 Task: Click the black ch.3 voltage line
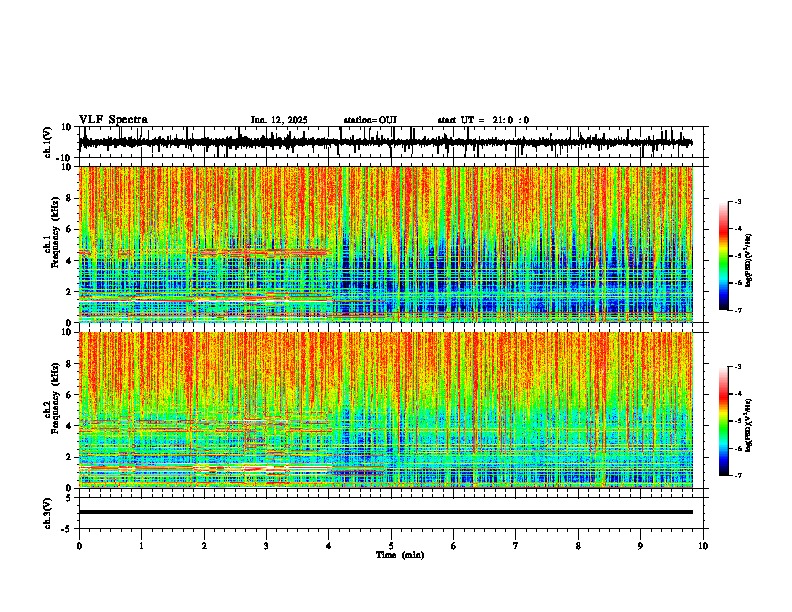click(x=385, y=512)
